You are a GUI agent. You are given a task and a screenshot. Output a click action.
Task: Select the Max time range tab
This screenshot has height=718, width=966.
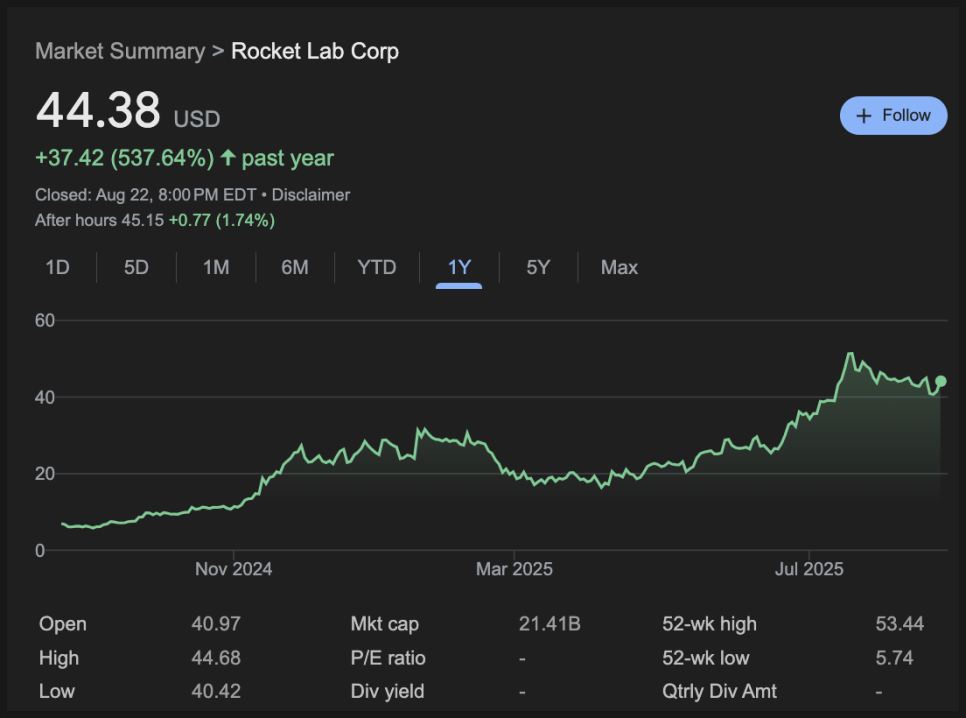pyautogui.click(x=619, y=267)
